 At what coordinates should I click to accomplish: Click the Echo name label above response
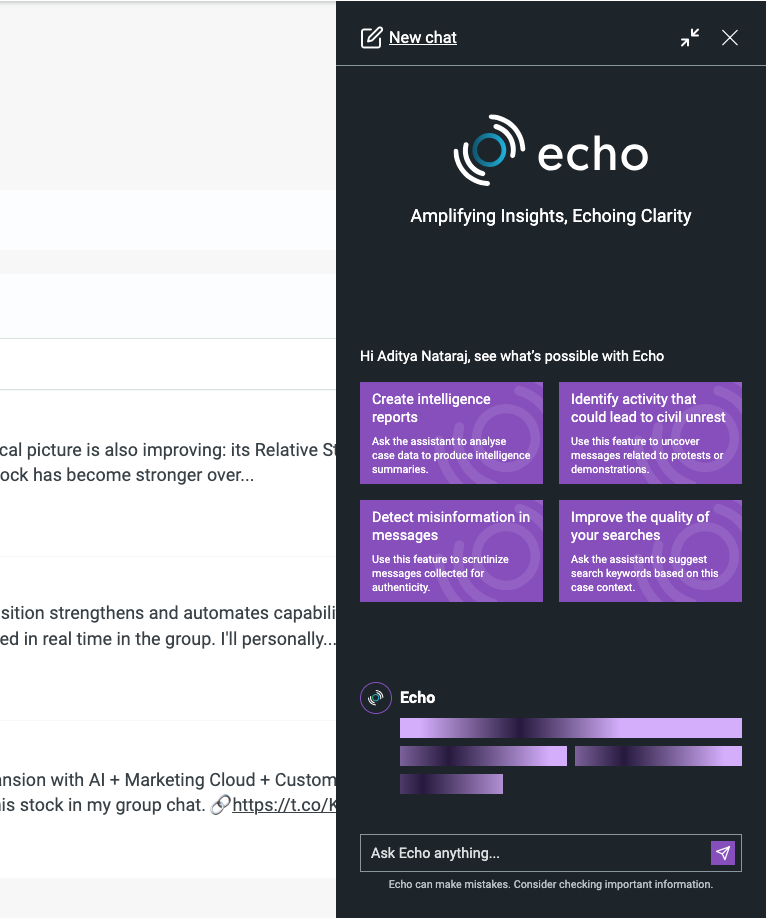(x=418, y=697)
